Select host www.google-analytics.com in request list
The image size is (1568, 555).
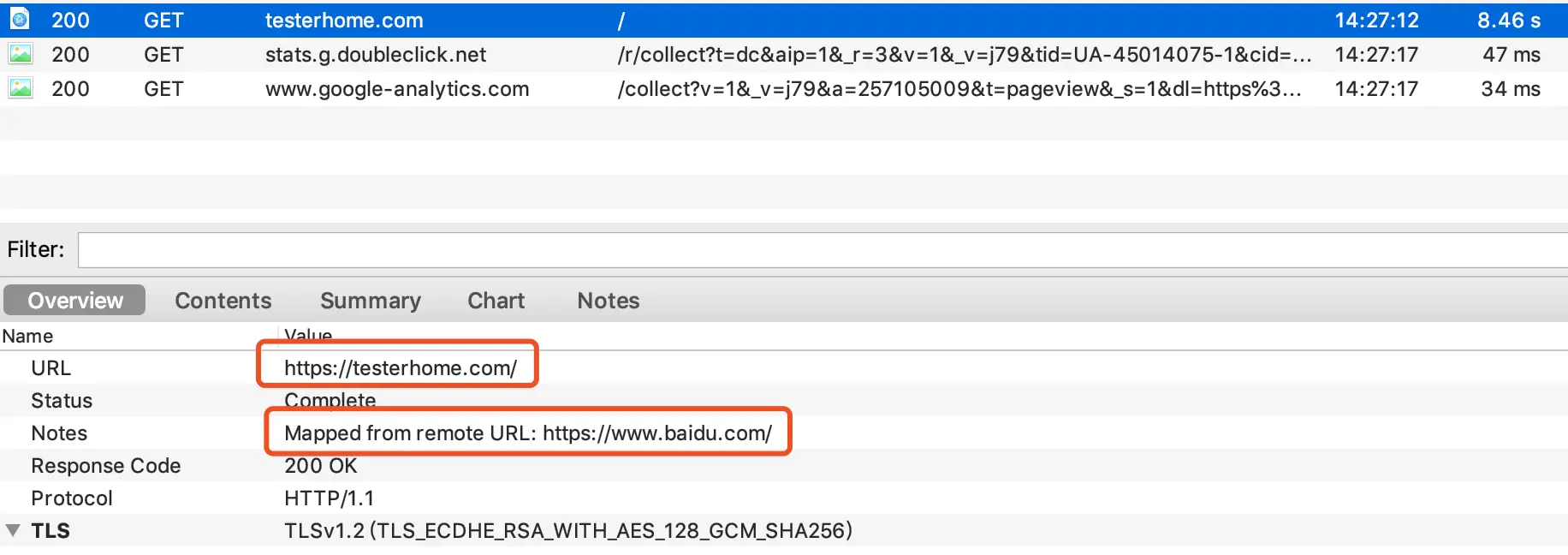tap(397, 89)
